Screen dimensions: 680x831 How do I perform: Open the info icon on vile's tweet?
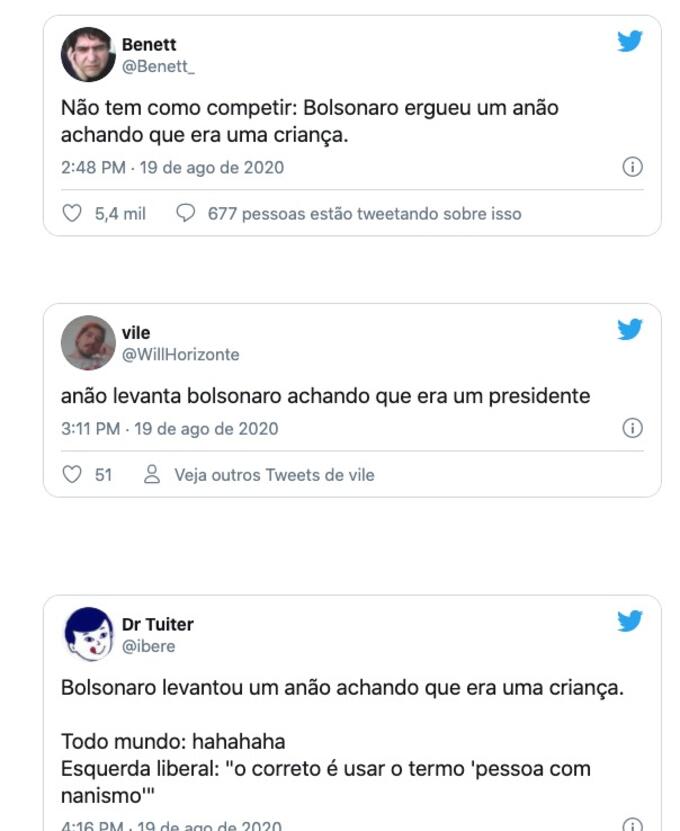pyautogui.click(x=632, y=428)
